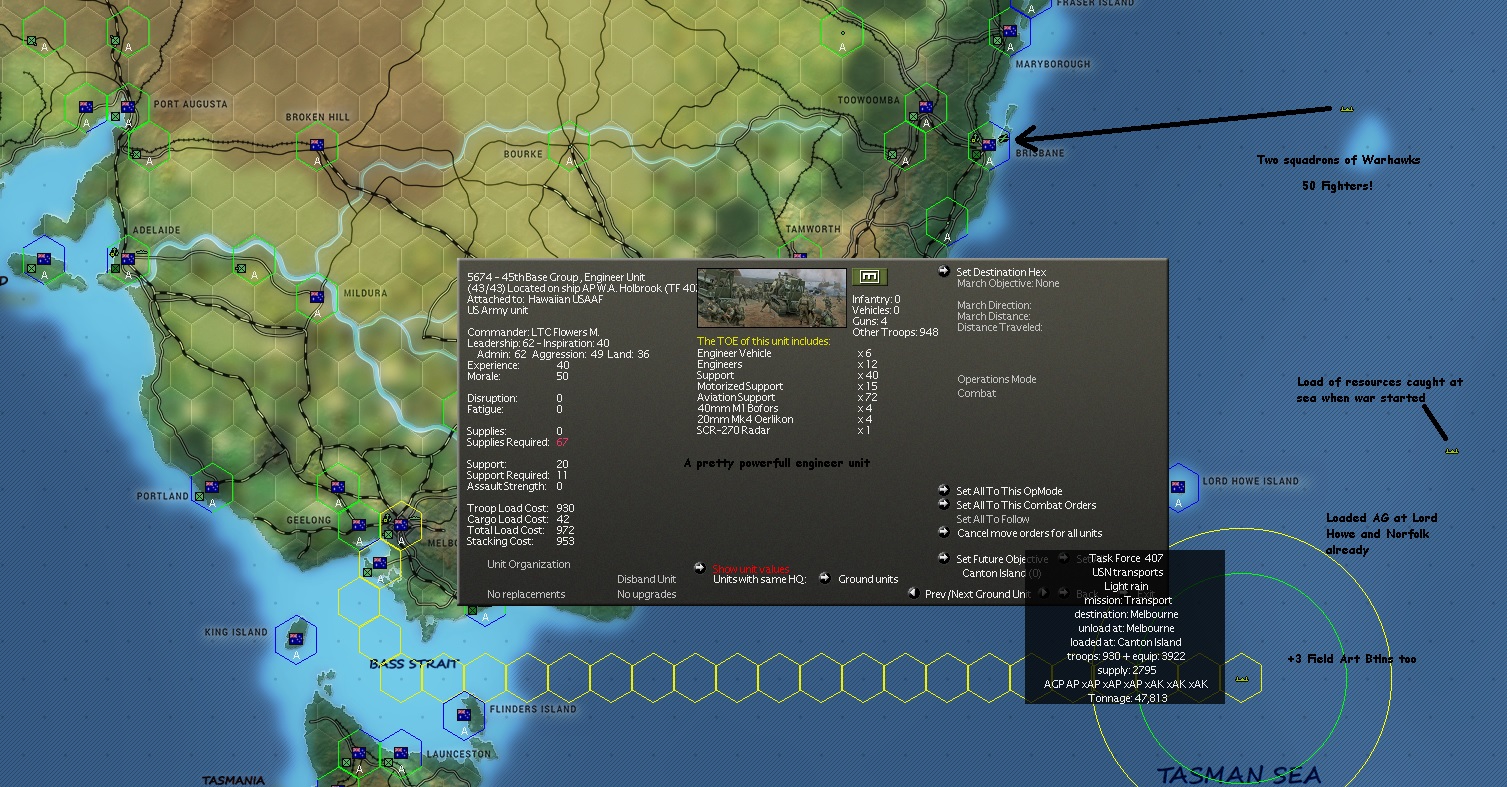Select the Mildura base flag
The image size is (1507, 787).
tap(317, 297)
